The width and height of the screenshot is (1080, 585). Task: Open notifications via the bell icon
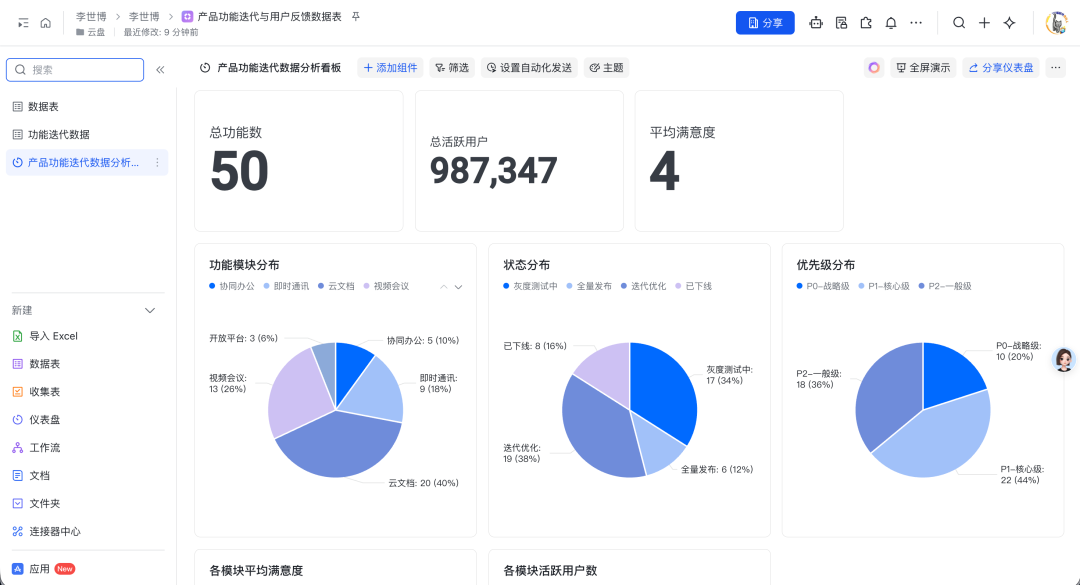(x=890, y=22)
